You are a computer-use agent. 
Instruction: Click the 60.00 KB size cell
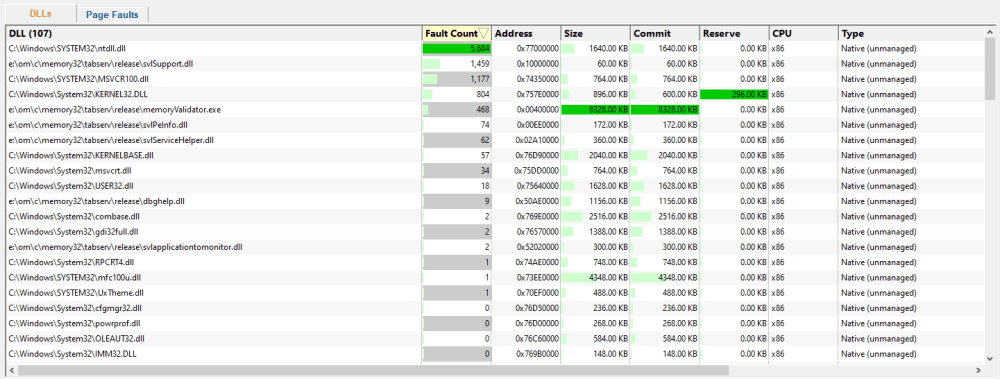coord(596,64)
